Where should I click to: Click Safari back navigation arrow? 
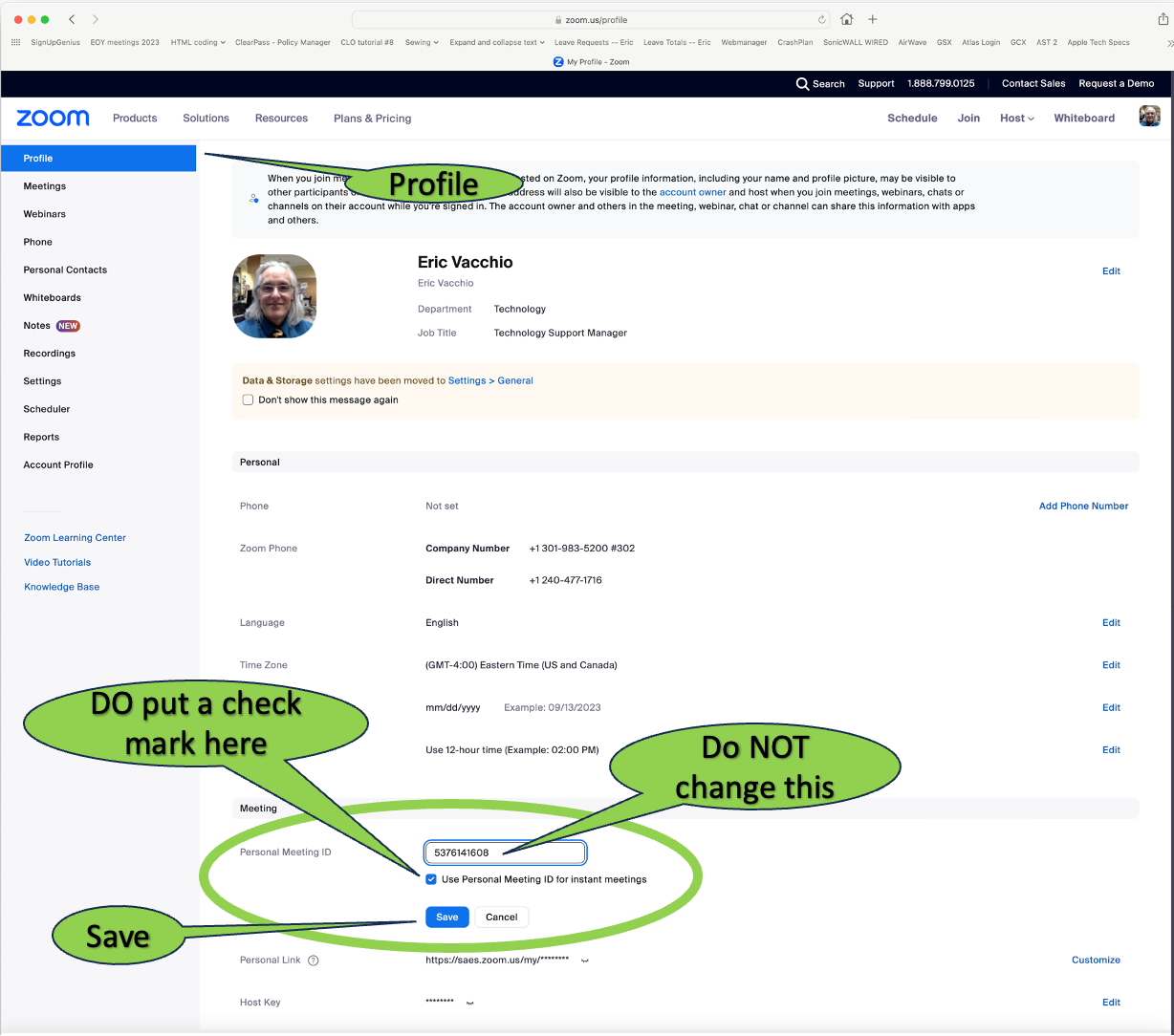72,19
